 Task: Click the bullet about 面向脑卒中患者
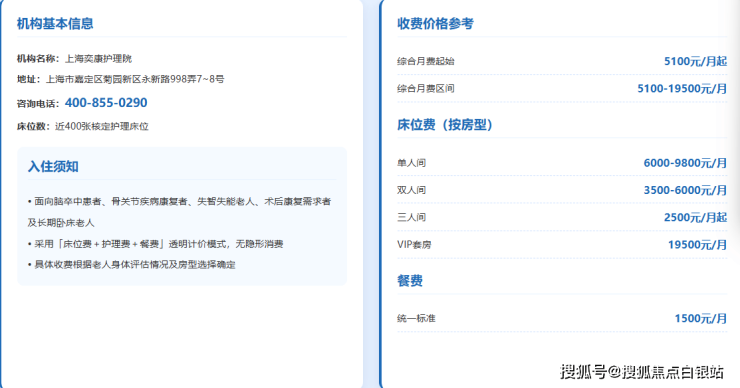coord(179,212)
